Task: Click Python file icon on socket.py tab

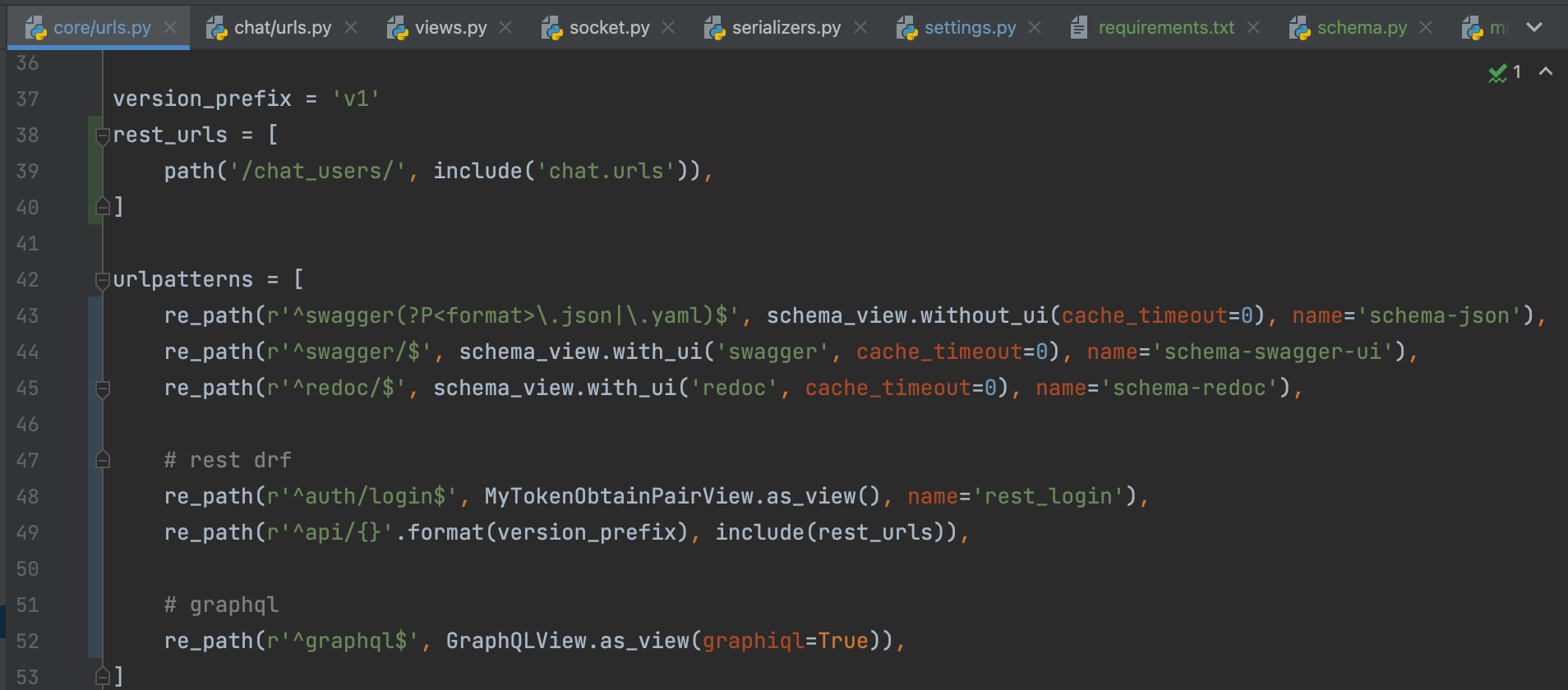Action: [x=551, y=28]
